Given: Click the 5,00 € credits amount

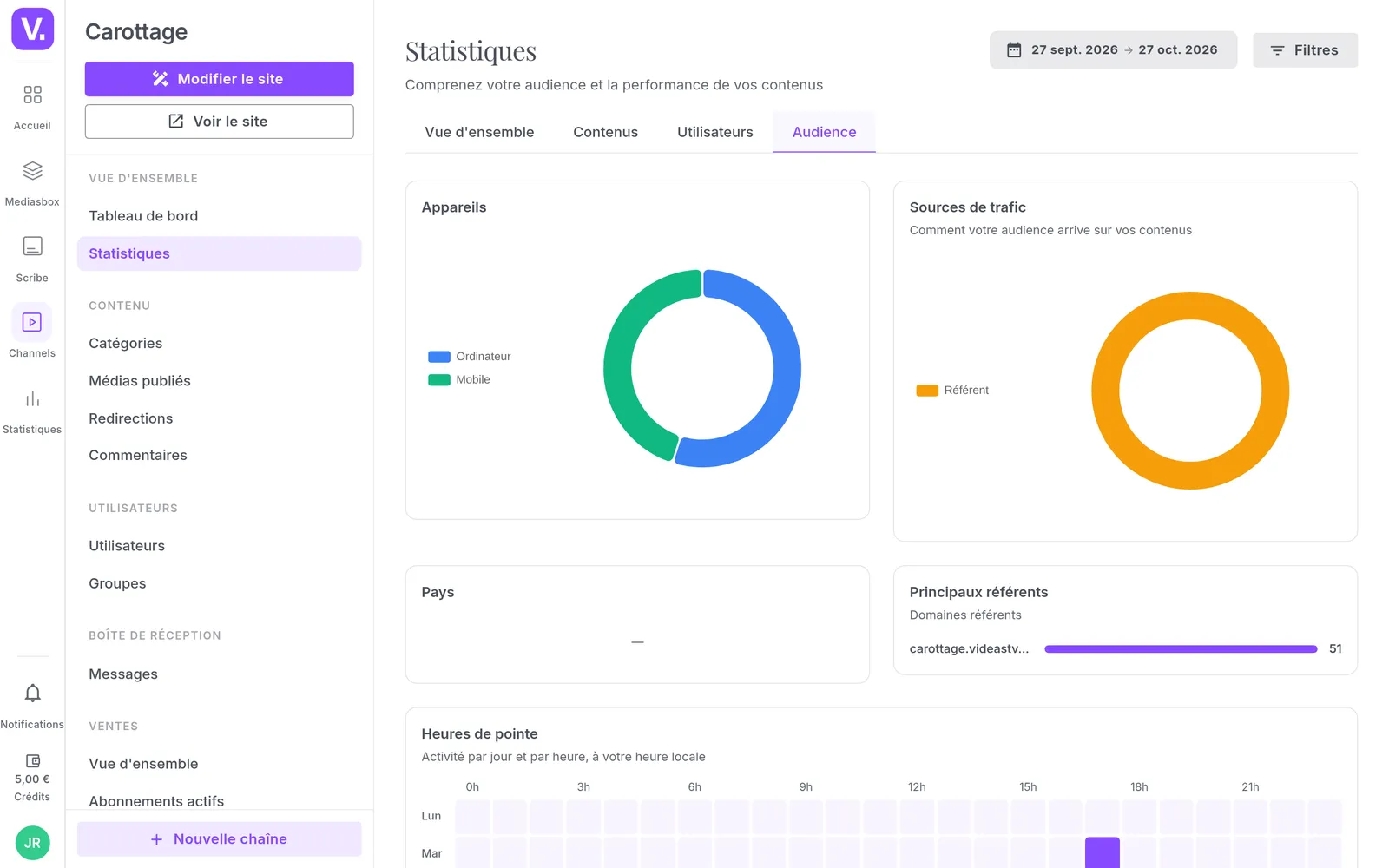Looking at the screenshot, I should point(32,779).
